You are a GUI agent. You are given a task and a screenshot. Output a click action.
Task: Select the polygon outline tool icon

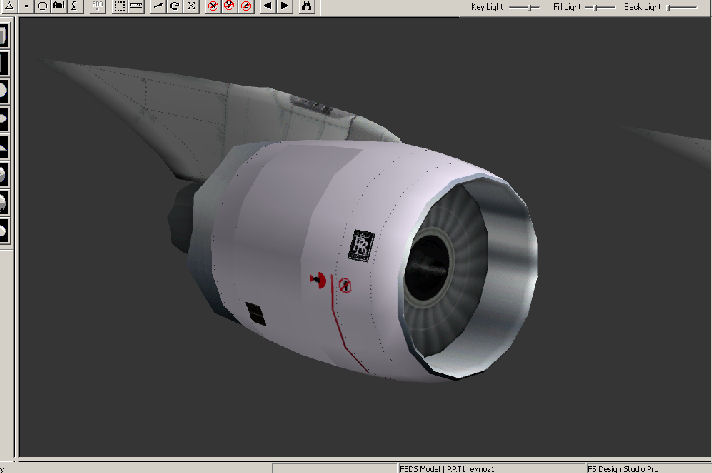pyautogui.click(x=43, y=6)
